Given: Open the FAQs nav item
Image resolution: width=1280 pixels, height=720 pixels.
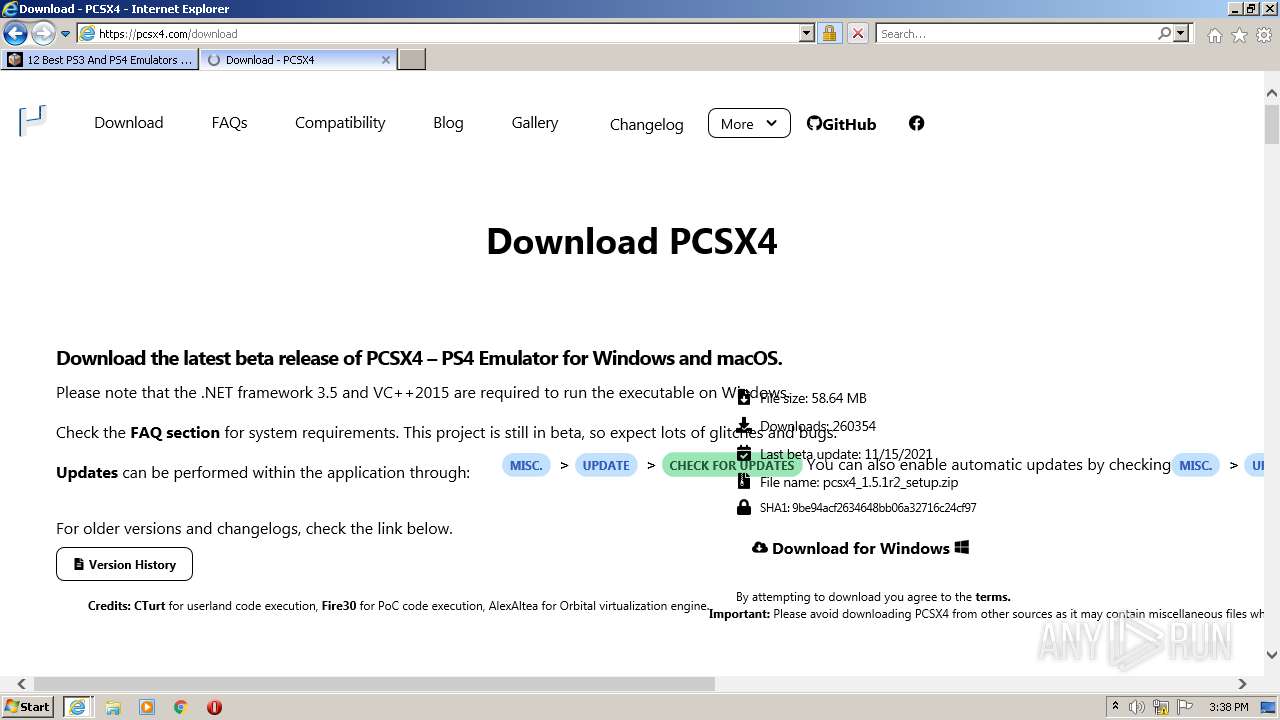Looking at the screenshot, I should 229,122.
